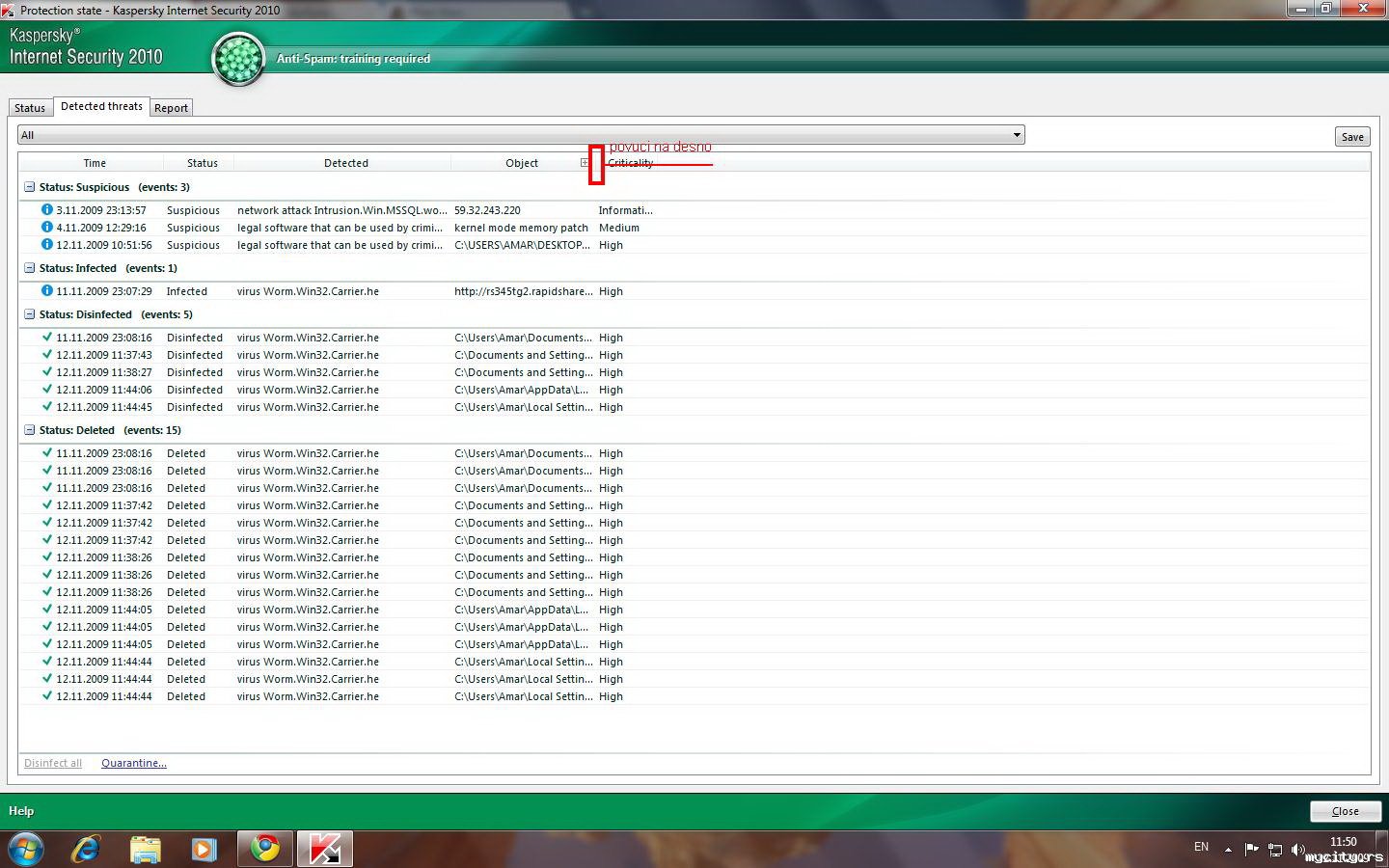Select the C:\Users\Amar\Local Settin... cell in the 12.11.2009 11:44:45 row
The height and width of the screenshot is (868, 1389).
click(524, 407)
